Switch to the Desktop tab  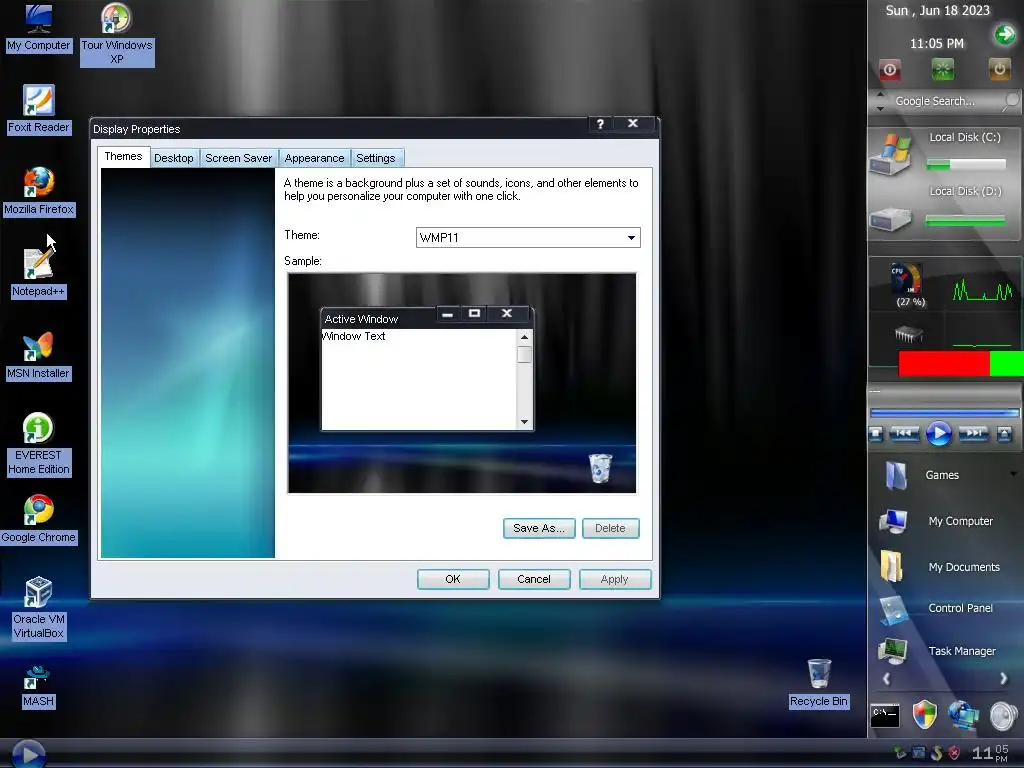[174, 158]
